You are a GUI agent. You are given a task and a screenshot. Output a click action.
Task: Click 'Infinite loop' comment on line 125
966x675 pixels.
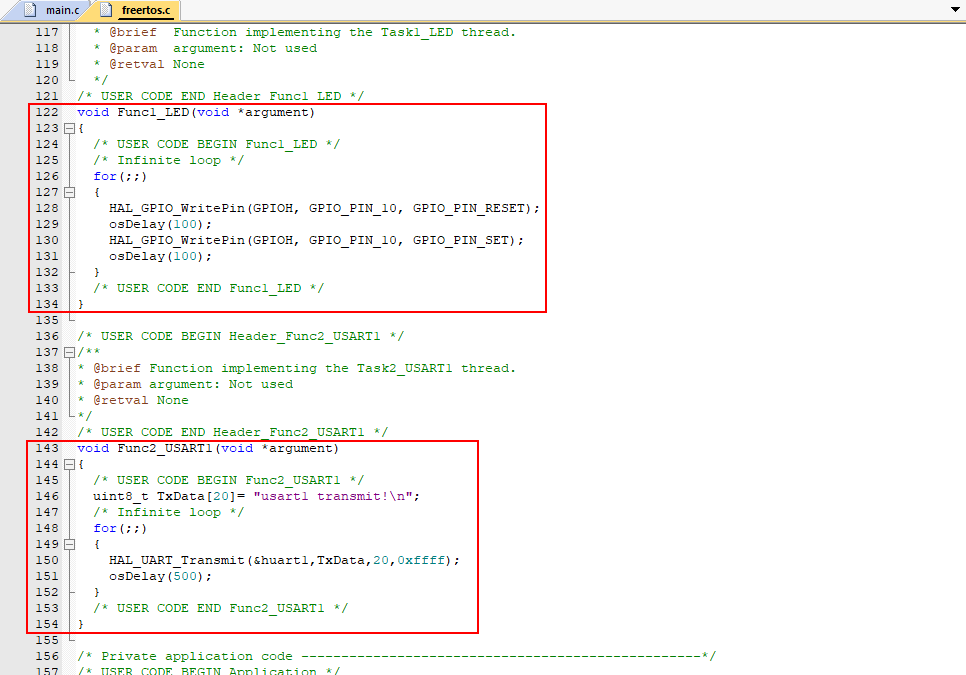click(168, 160)
